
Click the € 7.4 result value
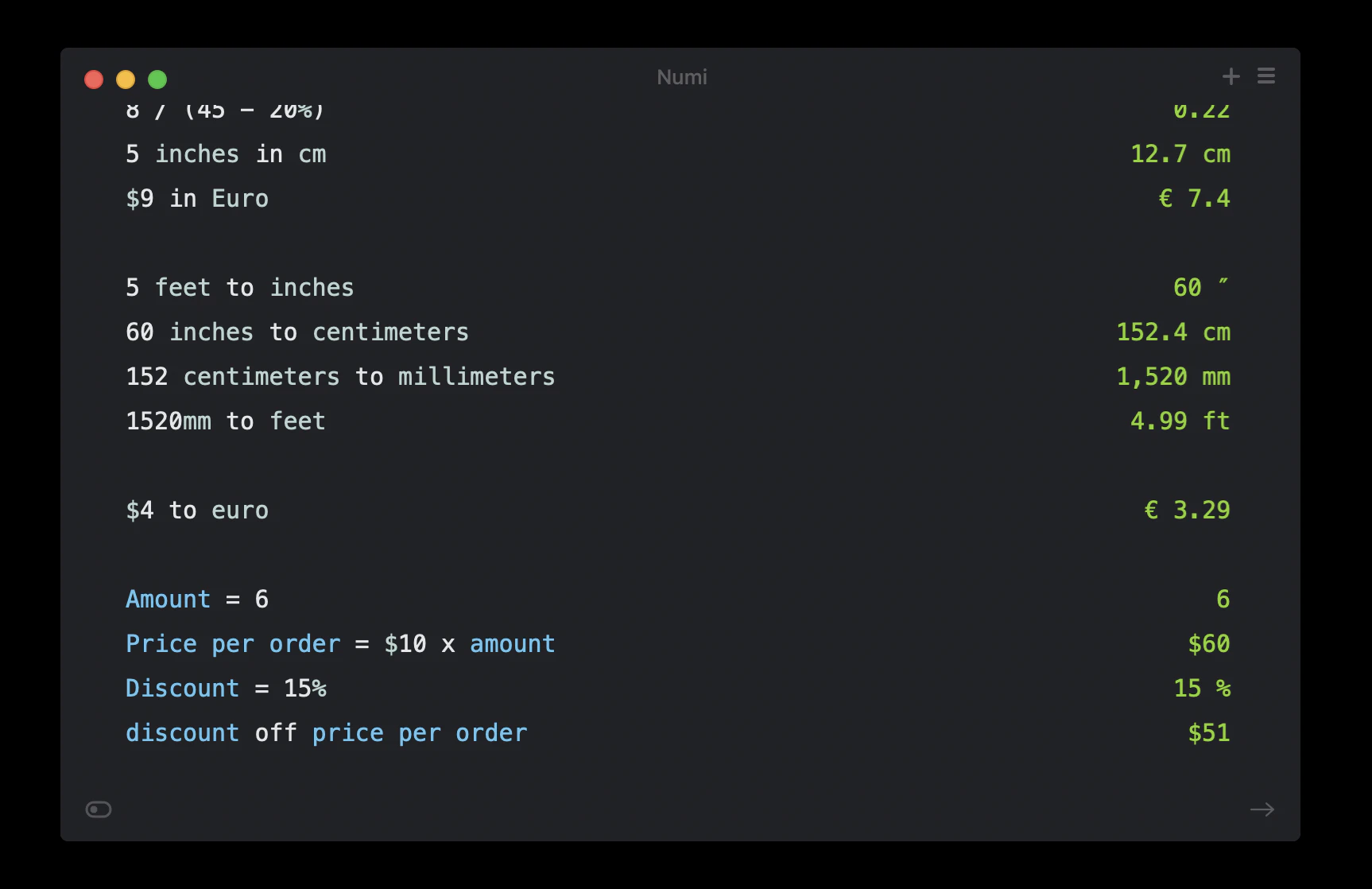coord(1194,199)
